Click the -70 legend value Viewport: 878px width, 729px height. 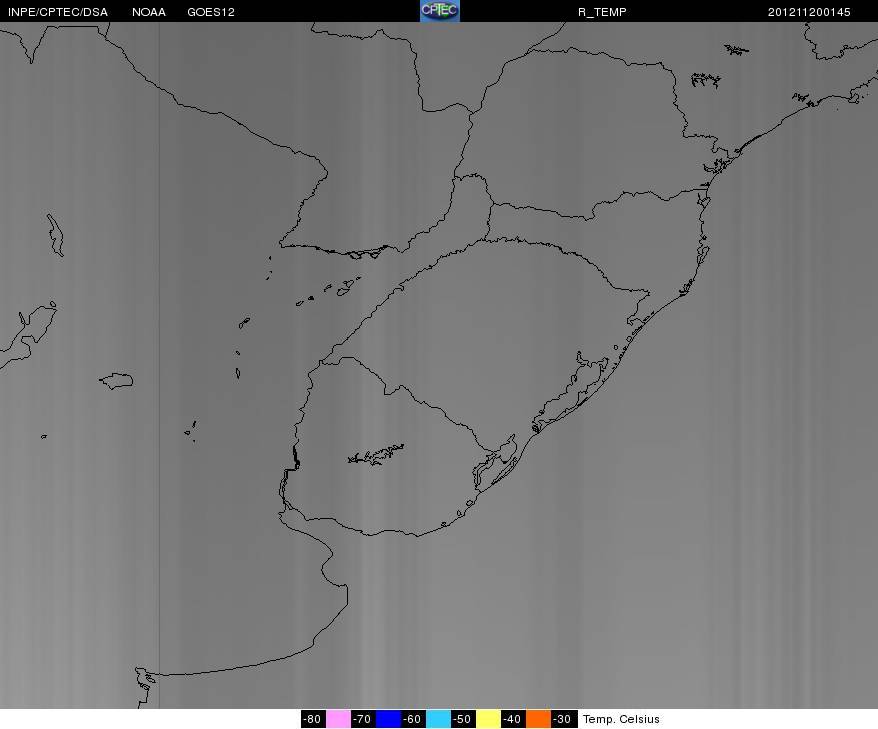pyautogui.click(x=363, y=719)
